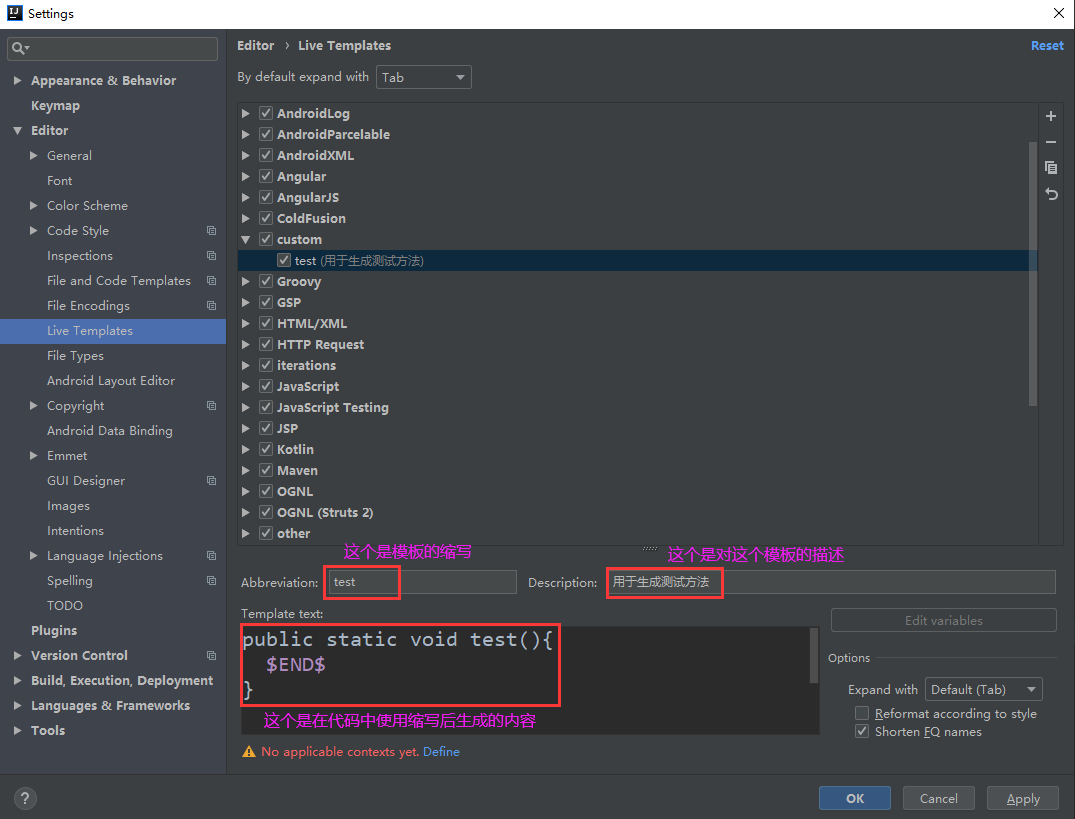
Task: Open the Keymap settings page
Action: [55, 106]
